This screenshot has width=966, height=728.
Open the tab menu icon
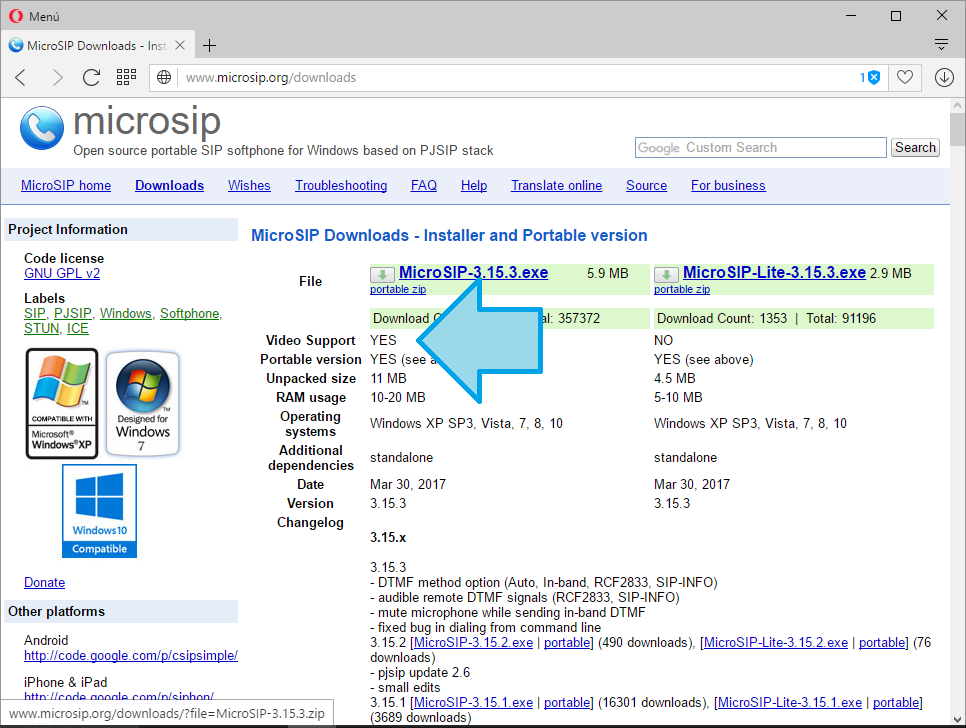[x=941, y=44]
